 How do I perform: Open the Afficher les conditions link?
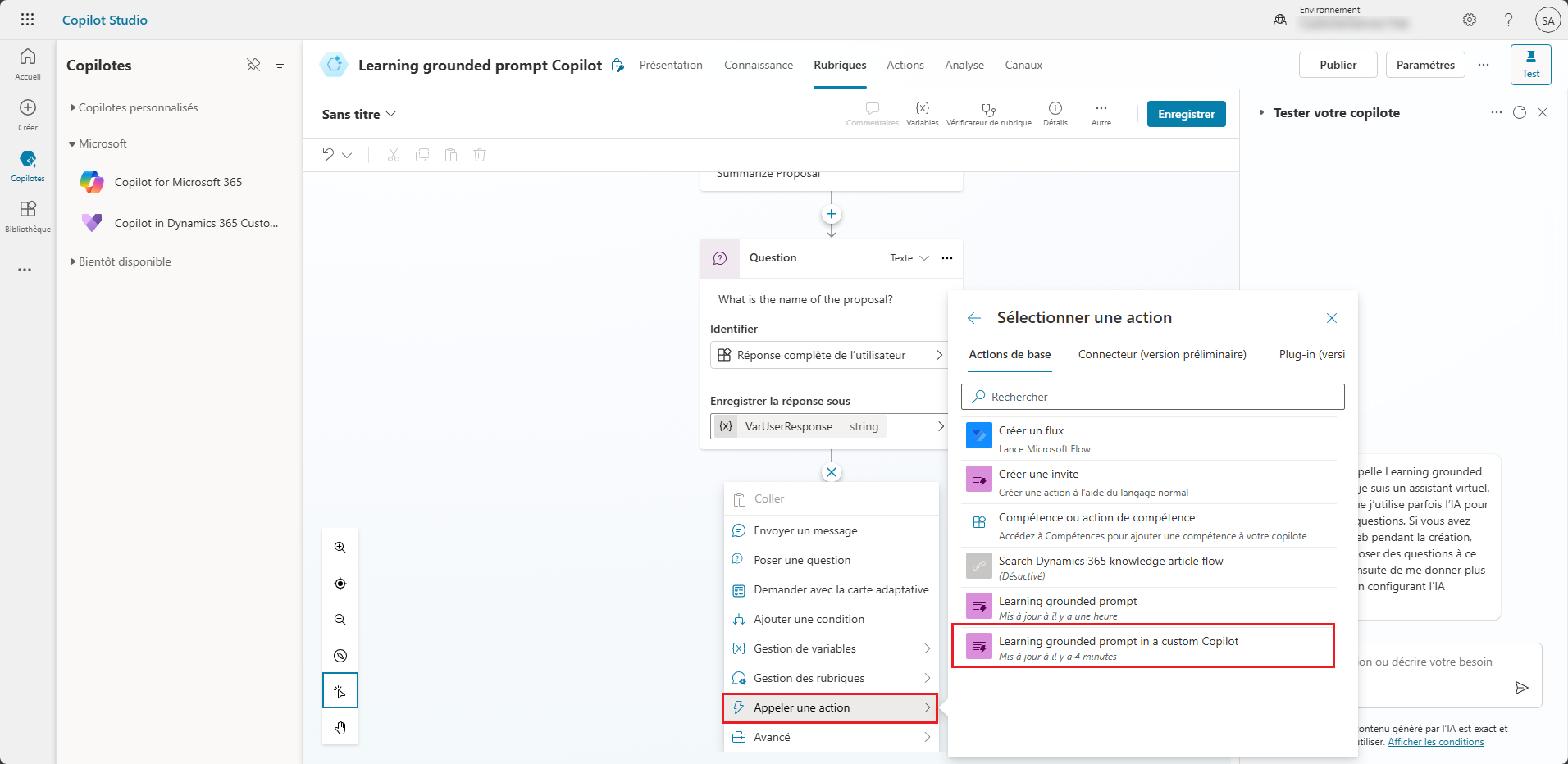point(1436,742)
